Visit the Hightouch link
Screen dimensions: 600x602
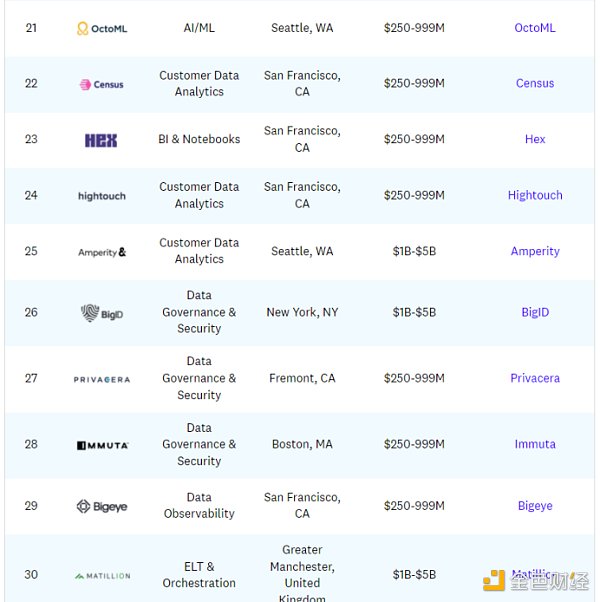(535, 195)
